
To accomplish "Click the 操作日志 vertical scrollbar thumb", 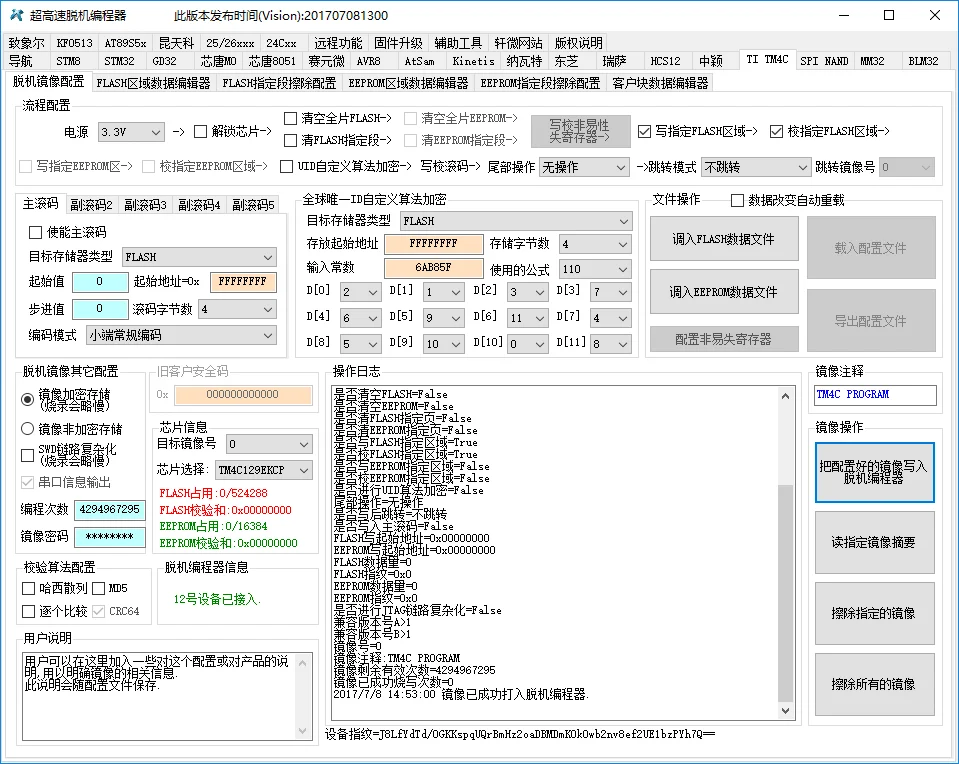I will (785, 592).
